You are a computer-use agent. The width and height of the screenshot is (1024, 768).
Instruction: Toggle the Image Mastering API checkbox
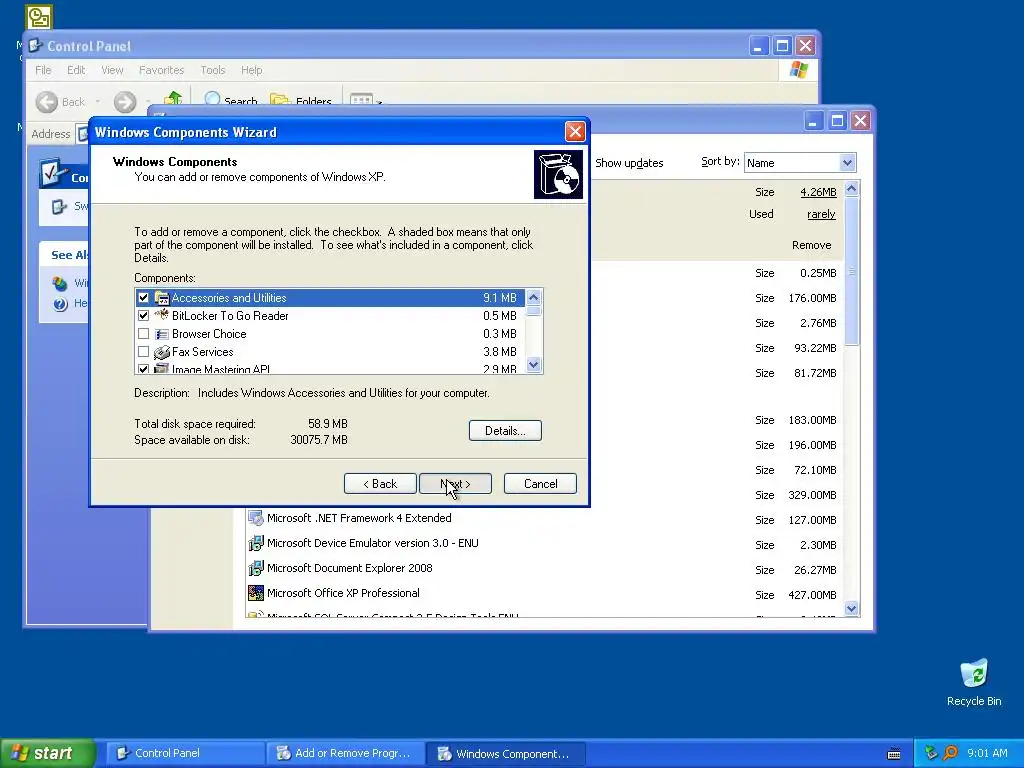coord(144,369)
